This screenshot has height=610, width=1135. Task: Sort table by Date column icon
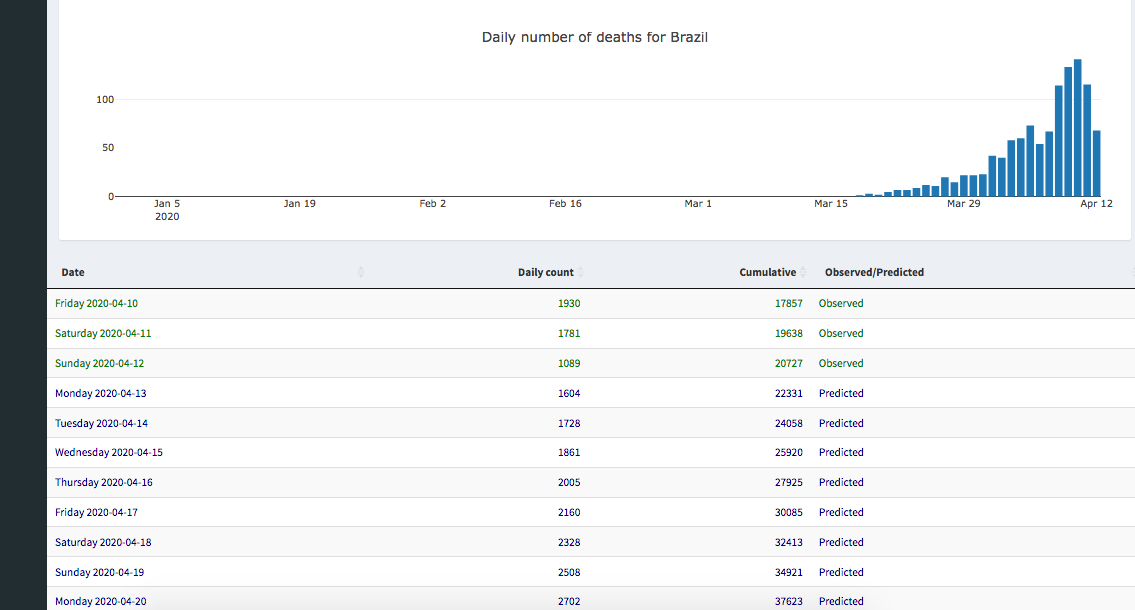pyautogui.click(x=361, y=272)
